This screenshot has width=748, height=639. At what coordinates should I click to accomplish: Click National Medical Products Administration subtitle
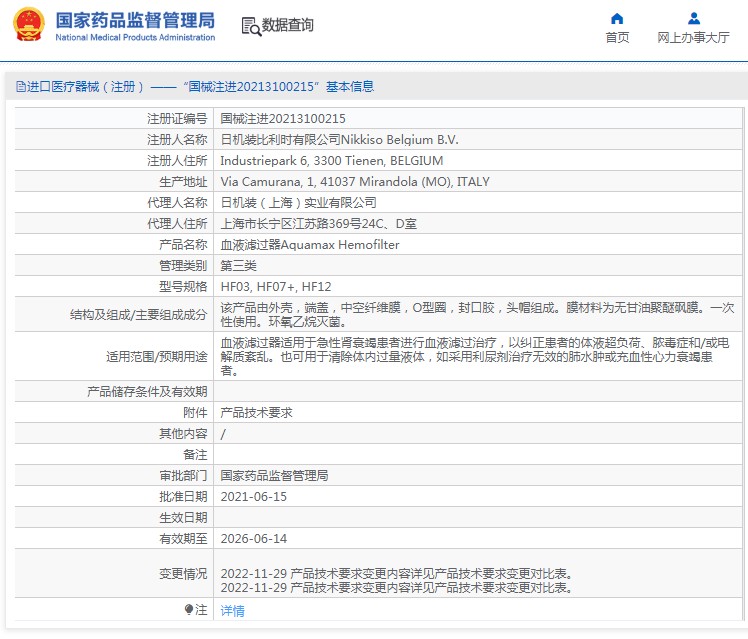[135, 37]
